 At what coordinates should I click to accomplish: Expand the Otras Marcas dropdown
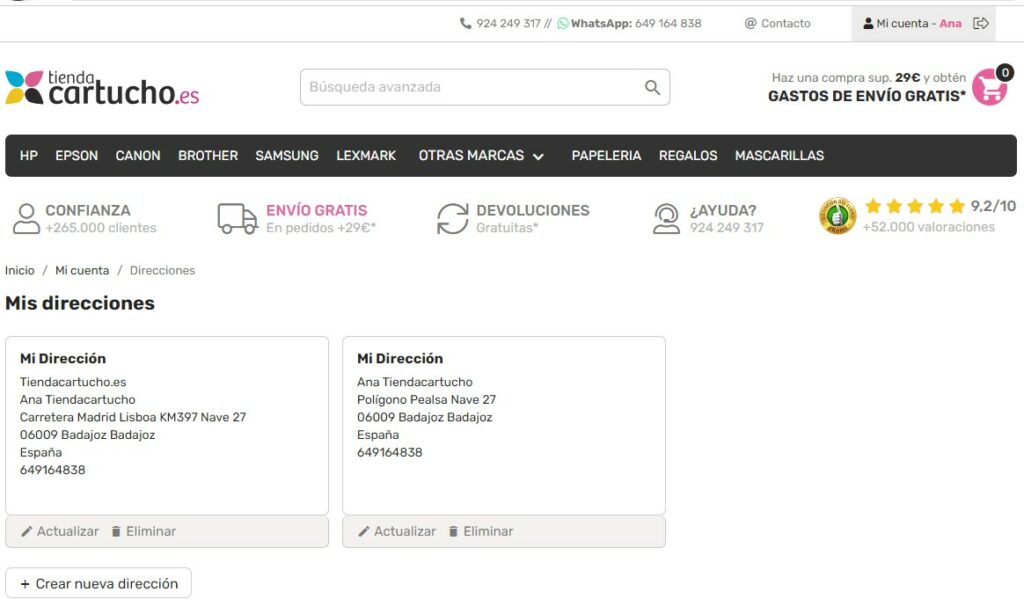click(481, 155)
